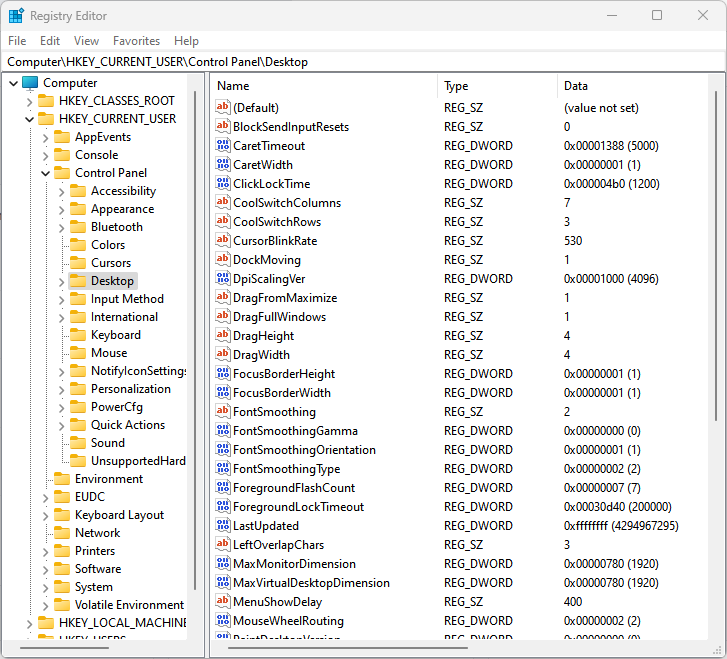Click the string icon of LeftOverlapChars

[x=223, y=544]
